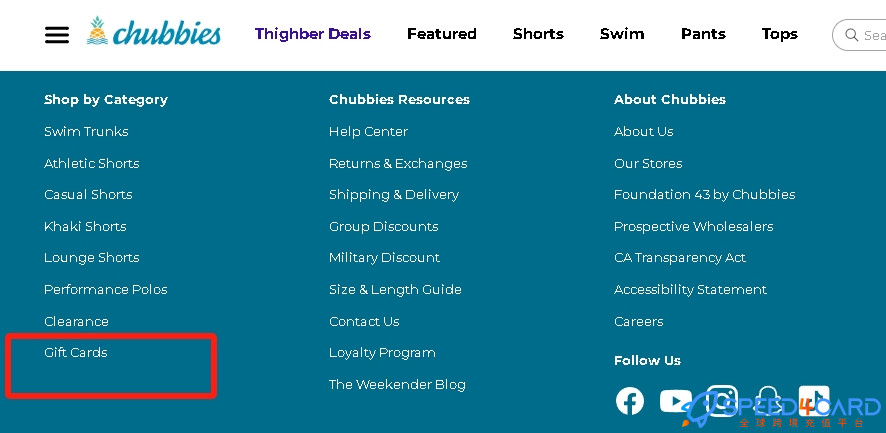The height and width of the screenshot is (433, 886).
Task: Open the Snapchat icon
Action: tap(768, 401)
